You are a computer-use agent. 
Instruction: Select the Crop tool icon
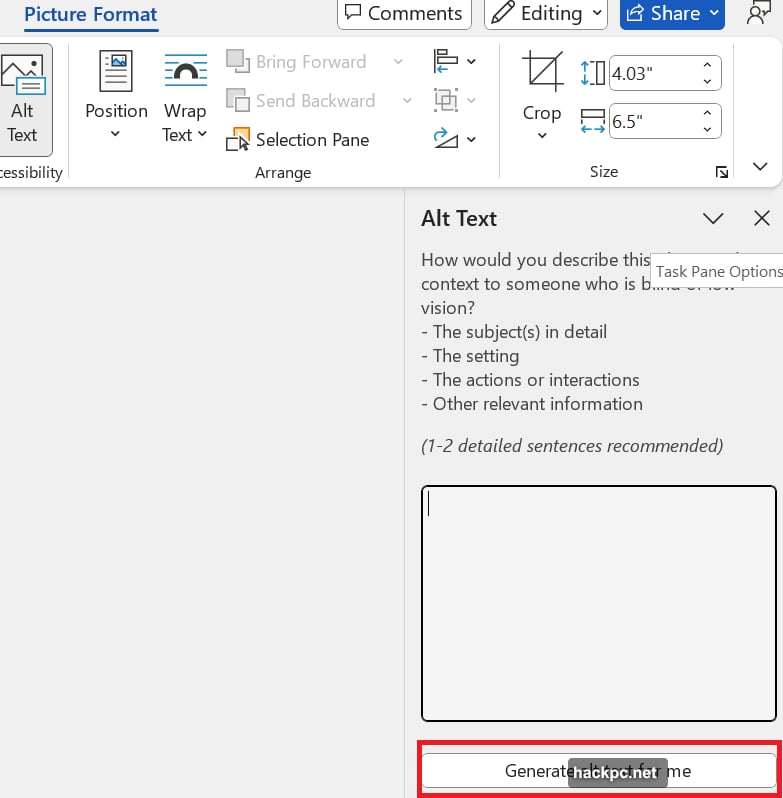(542, 73)
